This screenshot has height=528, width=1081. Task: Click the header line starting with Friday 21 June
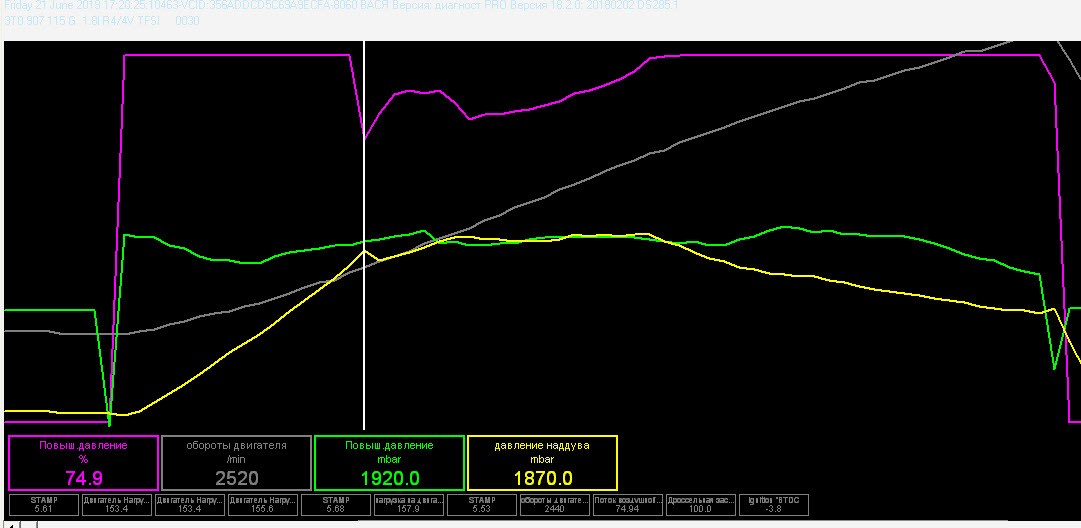(x=340, y=6)
